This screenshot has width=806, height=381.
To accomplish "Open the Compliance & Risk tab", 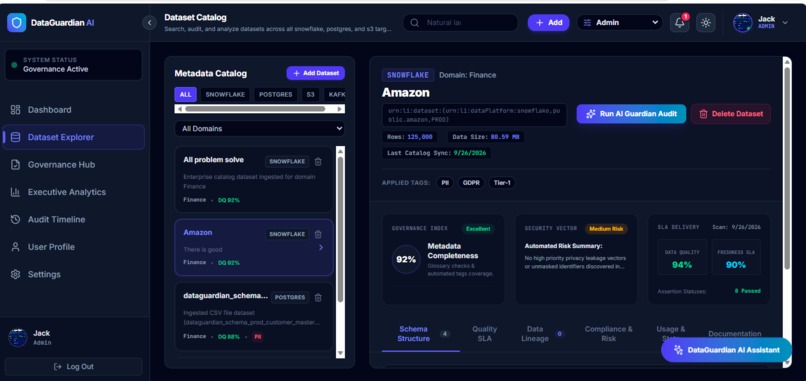I will tap(609, 334).
